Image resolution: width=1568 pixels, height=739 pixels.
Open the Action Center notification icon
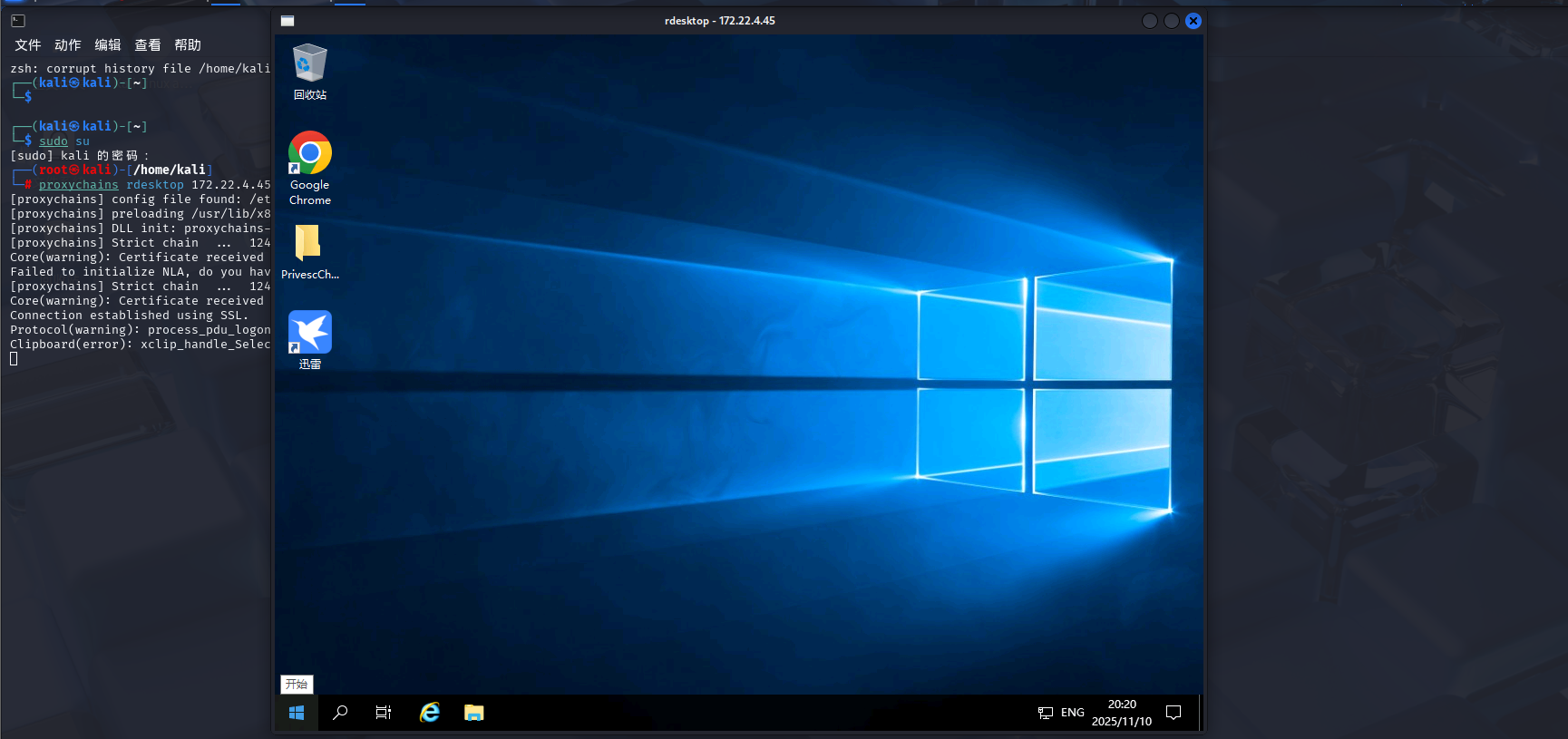1174,713
